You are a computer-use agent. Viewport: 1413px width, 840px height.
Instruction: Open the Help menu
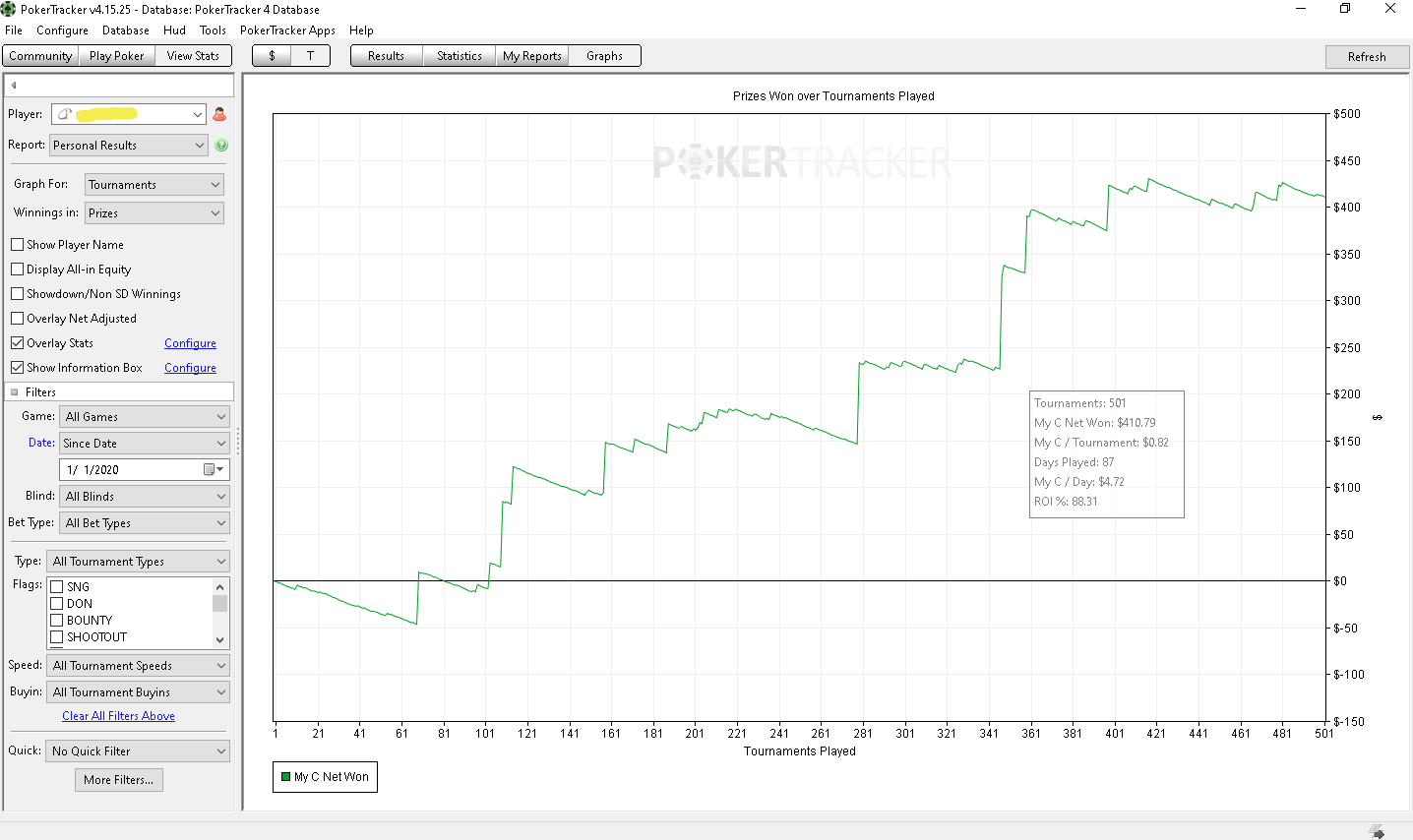point(361,30)
